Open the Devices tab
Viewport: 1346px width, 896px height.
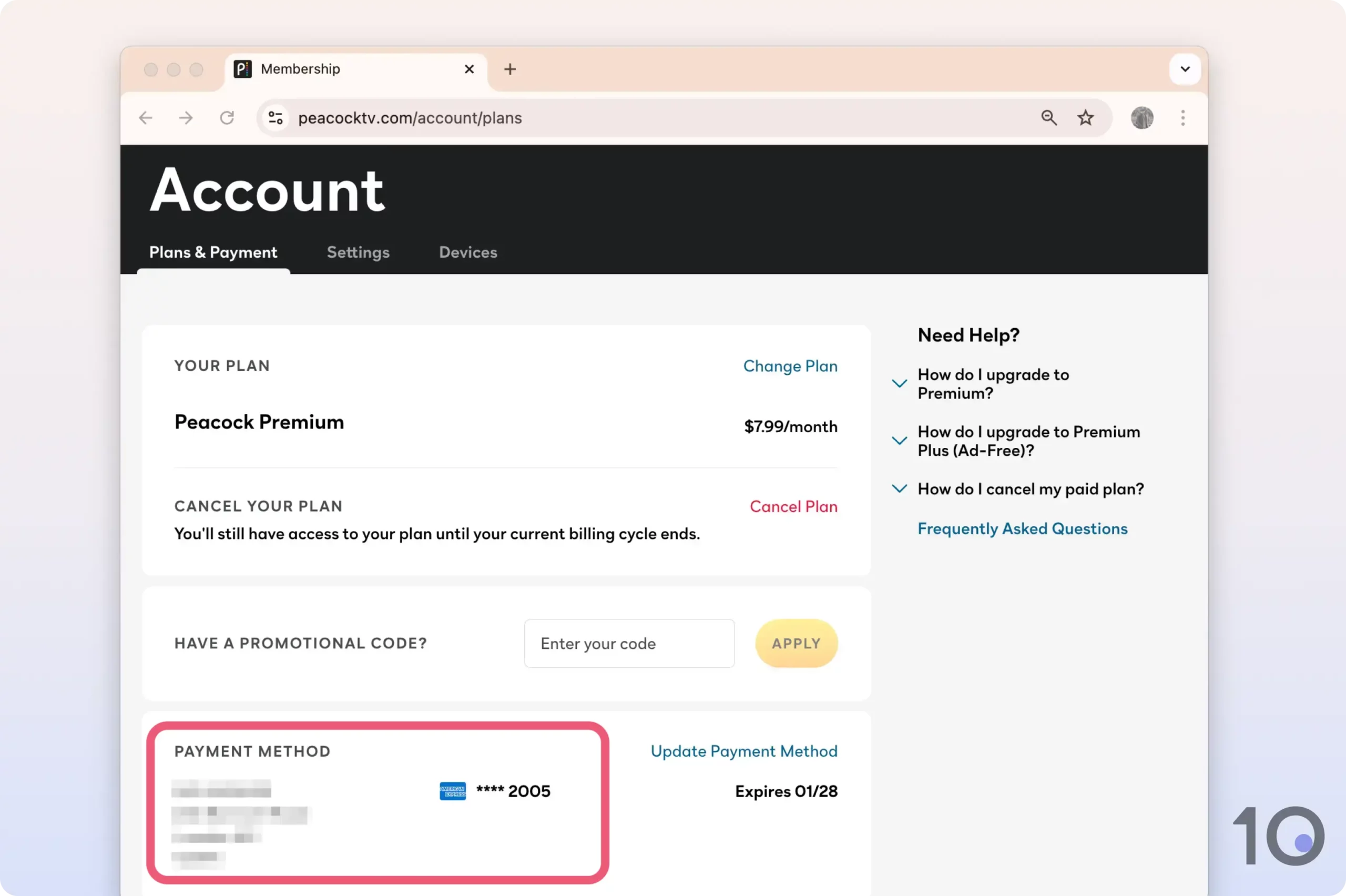tap(468, 252)
